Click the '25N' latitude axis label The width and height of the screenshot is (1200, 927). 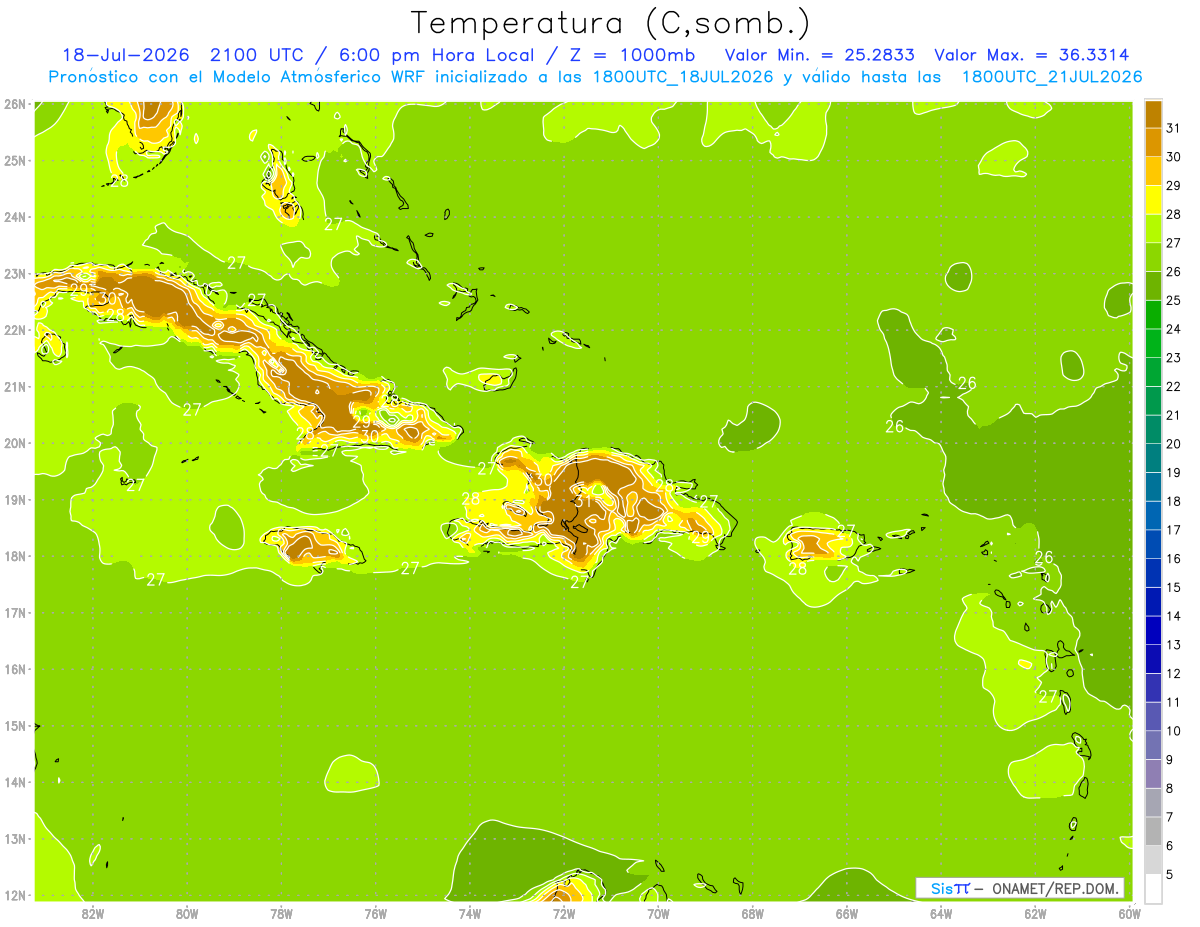coord(14,160)
